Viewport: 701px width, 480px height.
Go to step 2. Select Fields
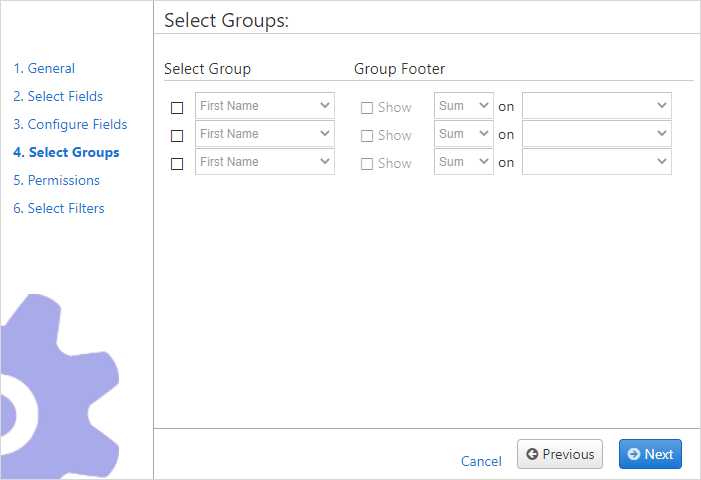58,97
